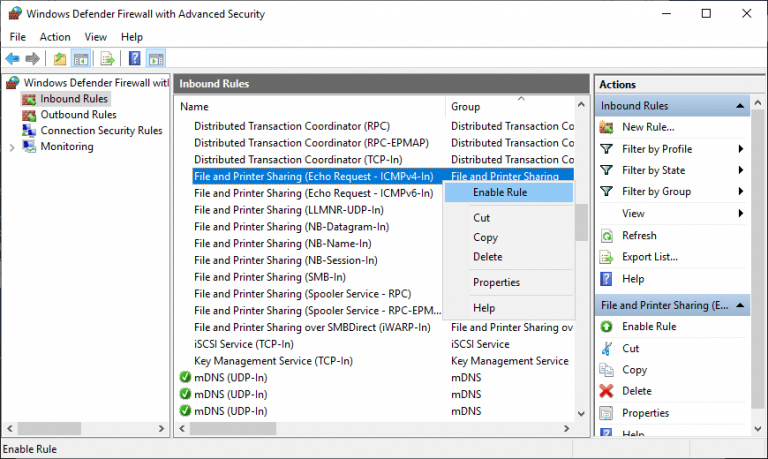Click the green Enable Rule icon in Actions
Viewport: 768px width, 459px height.
[606, 327]
